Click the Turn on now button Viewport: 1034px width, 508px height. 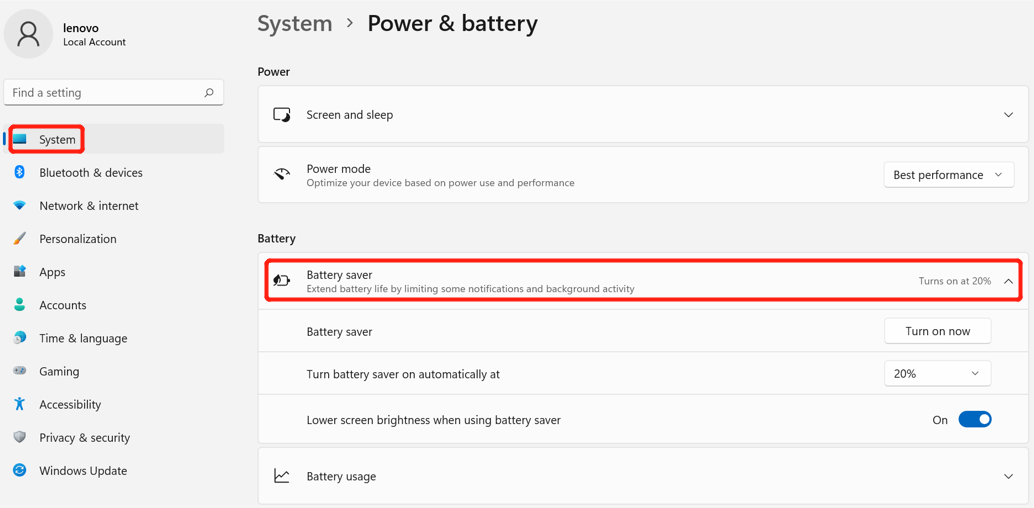pyautogui.click(x=937, y=331)
